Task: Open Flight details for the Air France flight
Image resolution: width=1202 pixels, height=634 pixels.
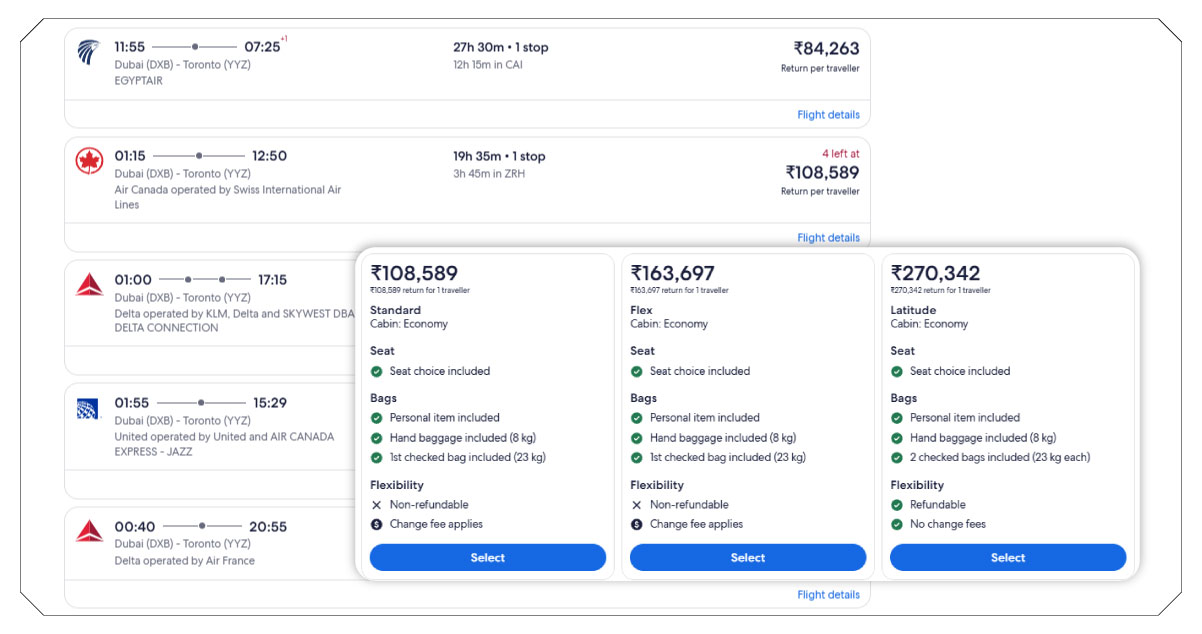Action: (829, 594)
